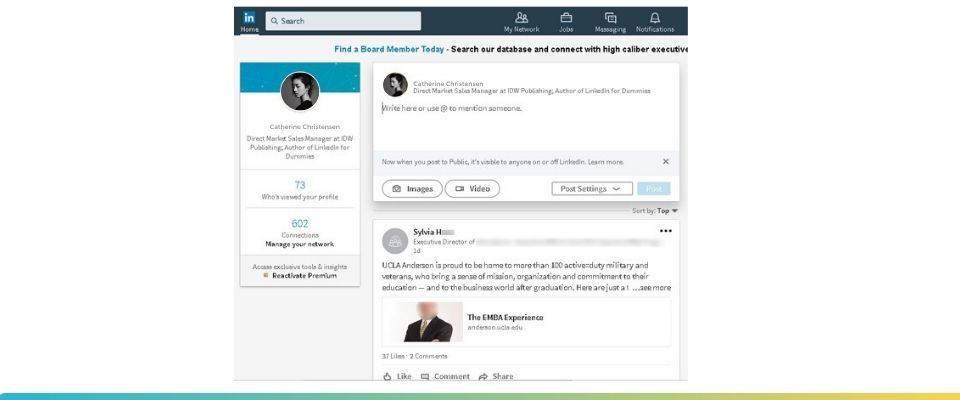
Task: Click Reactivate Premium
Action: point(304,276)
